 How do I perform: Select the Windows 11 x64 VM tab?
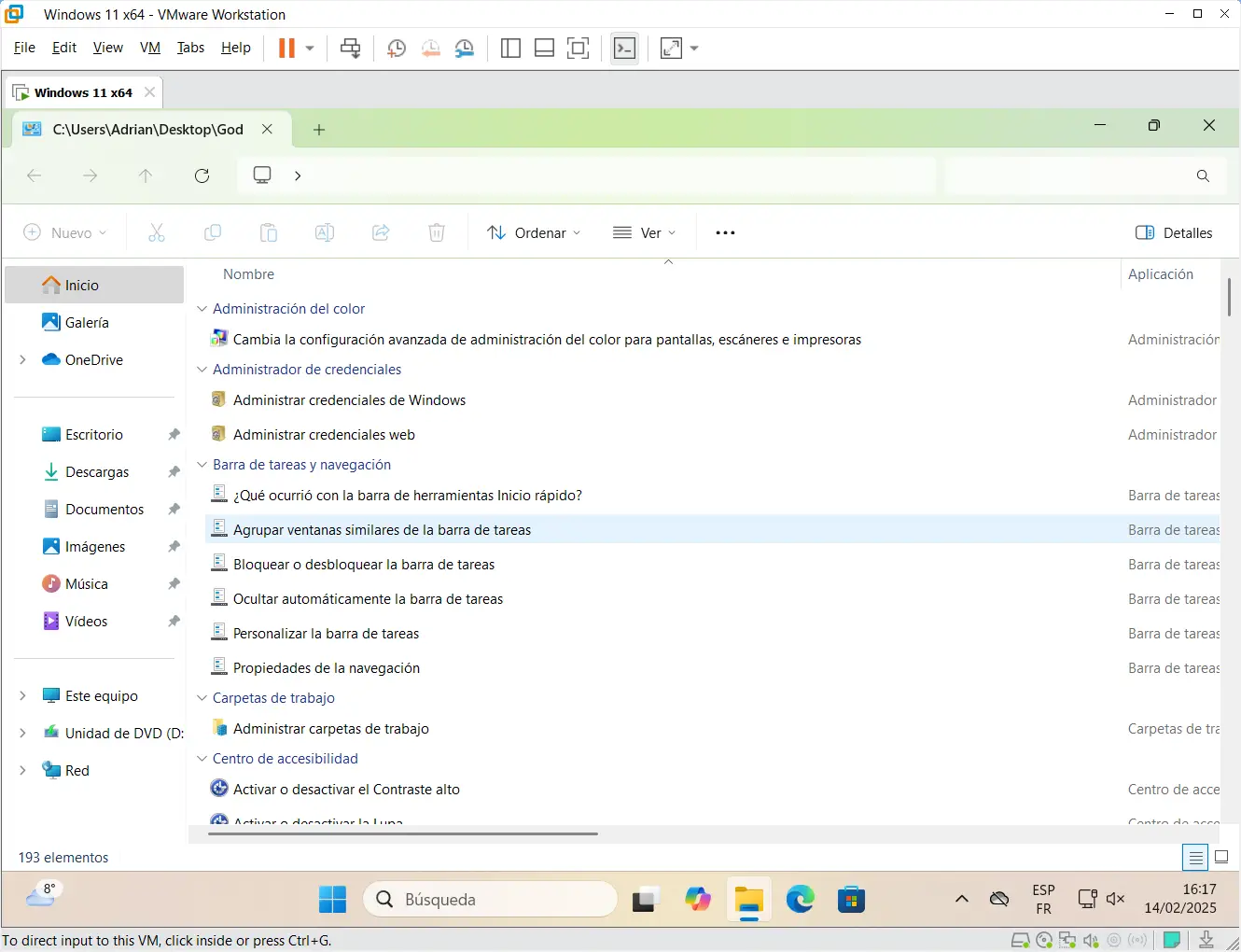[84, 92]
